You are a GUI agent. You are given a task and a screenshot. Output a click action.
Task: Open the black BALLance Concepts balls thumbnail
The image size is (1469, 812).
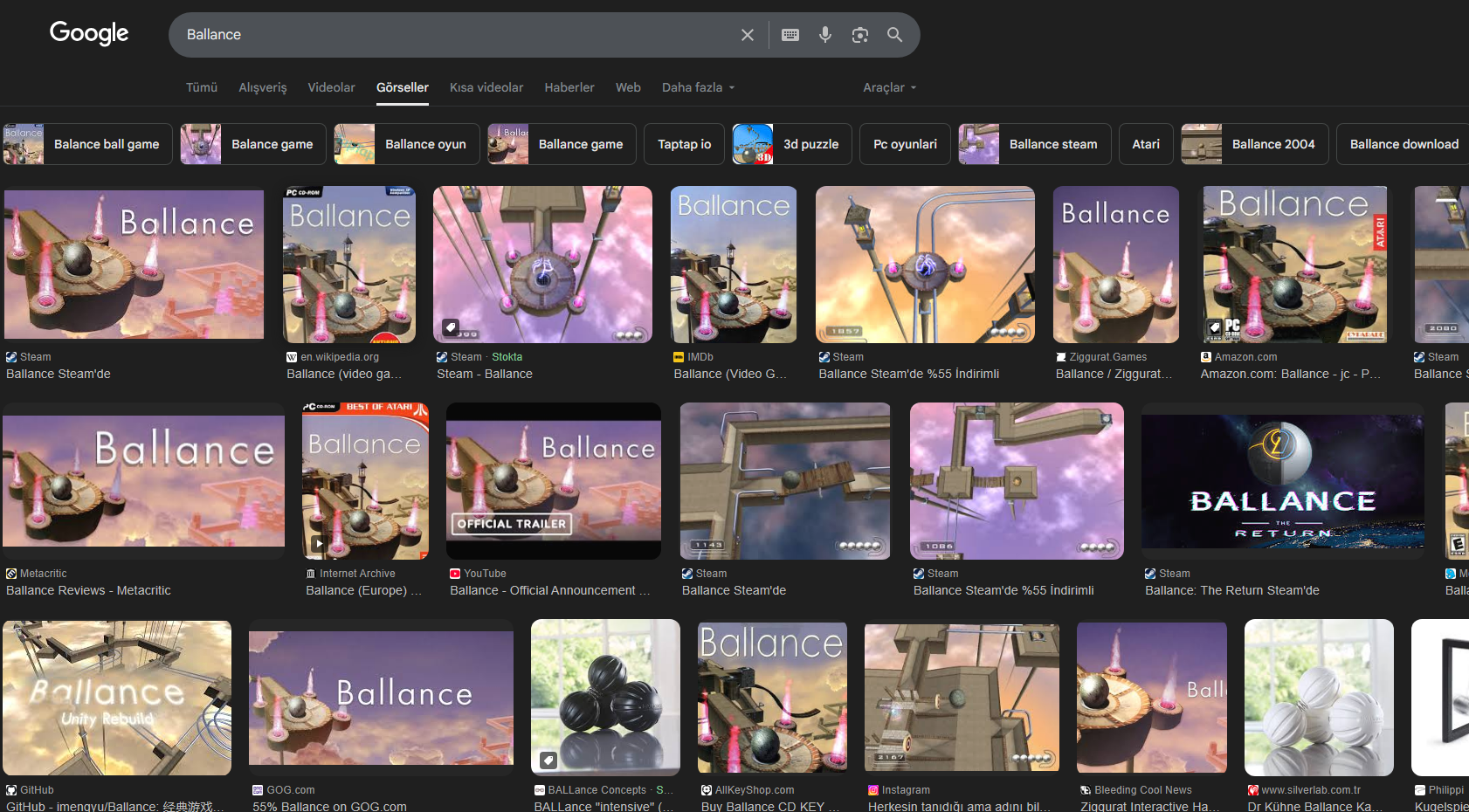click(605, 698)
